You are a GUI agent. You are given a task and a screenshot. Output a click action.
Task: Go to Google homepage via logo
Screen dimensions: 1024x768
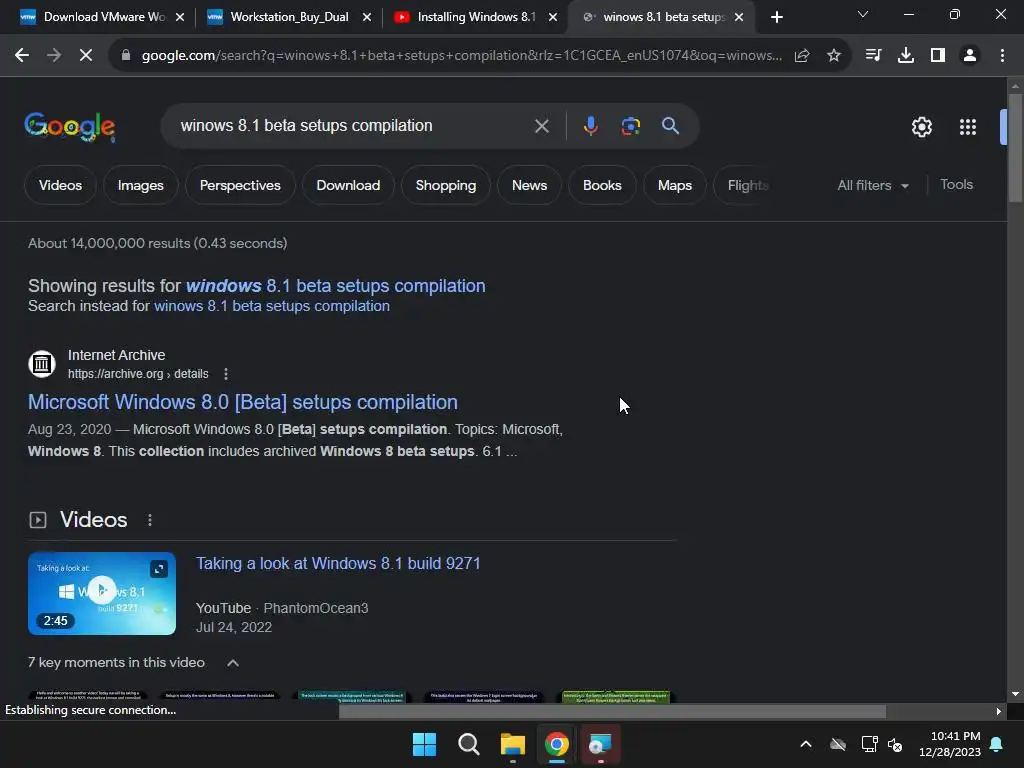[x=70, y=126]
